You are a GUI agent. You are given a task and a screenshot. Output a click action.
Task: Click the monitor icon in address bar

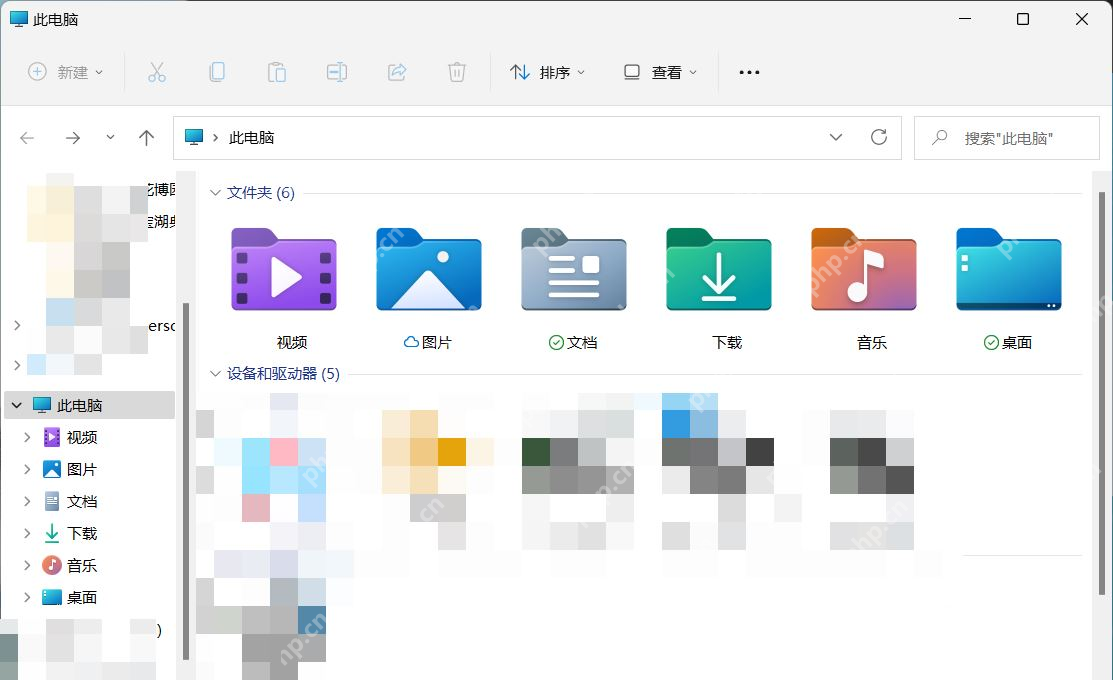click(x=194, y=137)
